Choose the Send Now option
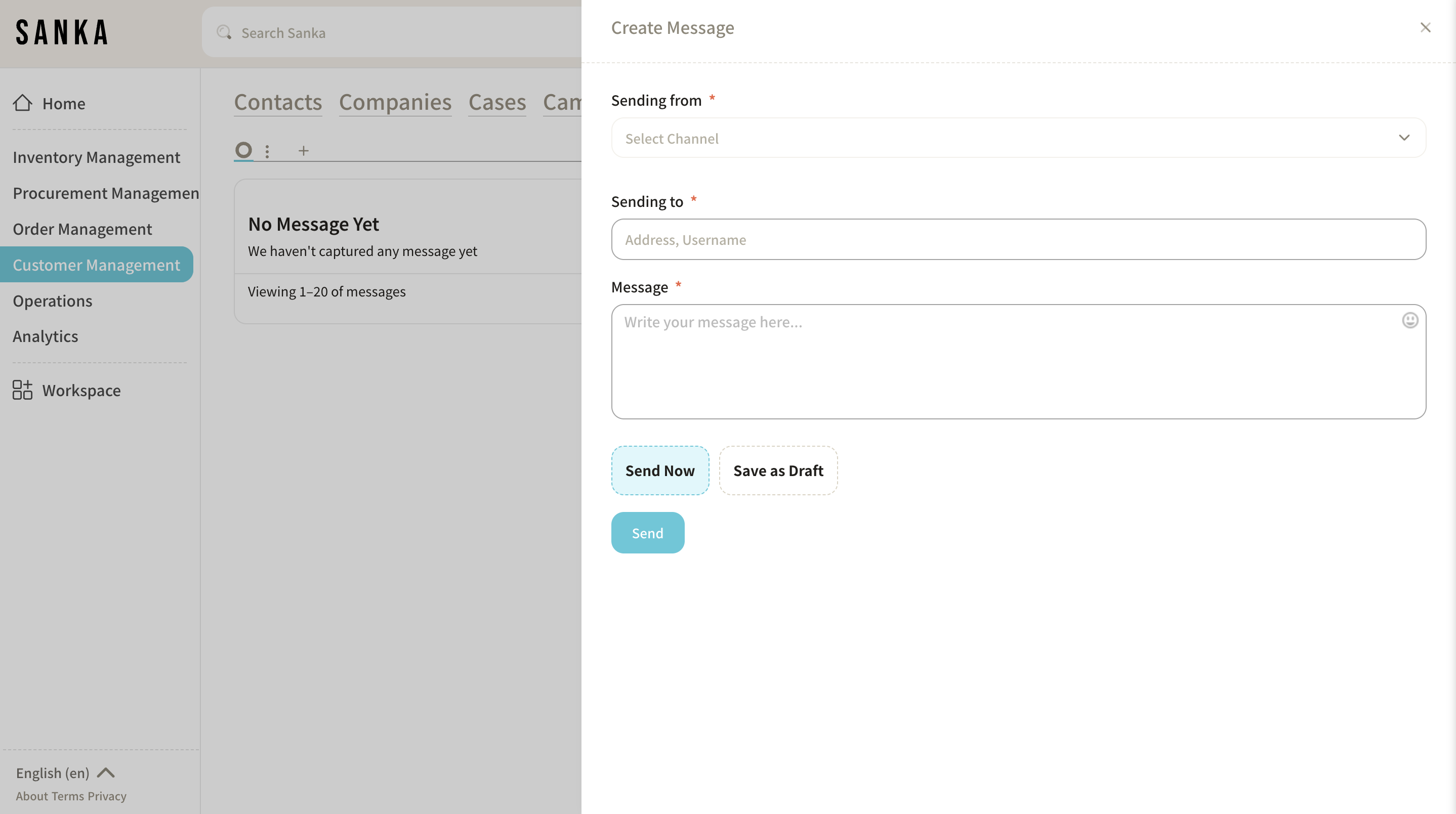The height and width of the screenshot is (814, 1456). tap(659, 470)
